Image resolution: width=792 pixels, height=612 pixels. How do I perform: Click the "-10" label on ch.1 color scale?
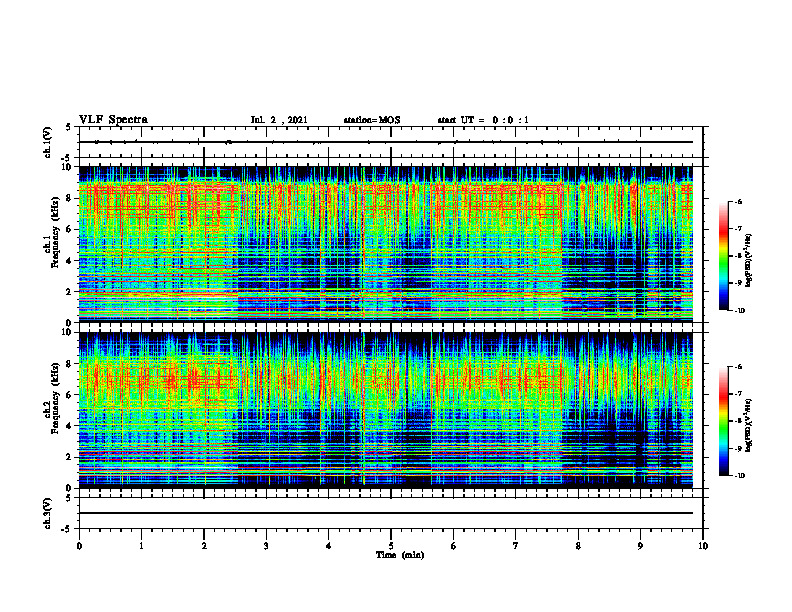tap(739, 310)
